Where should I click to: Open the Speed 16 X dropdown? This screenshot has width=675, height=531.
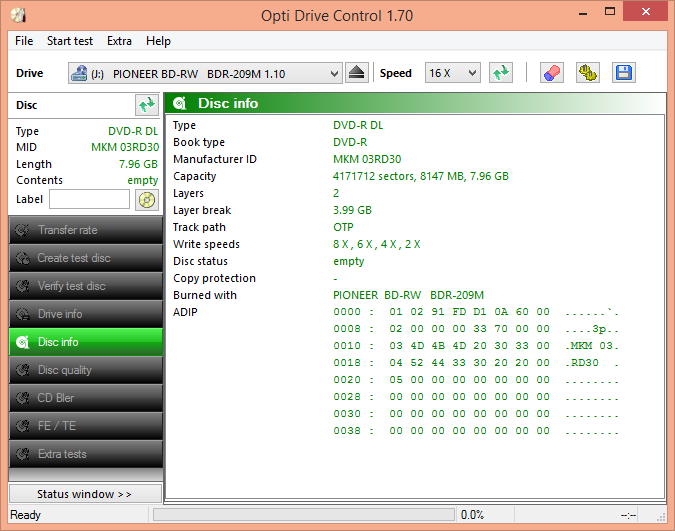pyautogui.click(x=452, y=73)
